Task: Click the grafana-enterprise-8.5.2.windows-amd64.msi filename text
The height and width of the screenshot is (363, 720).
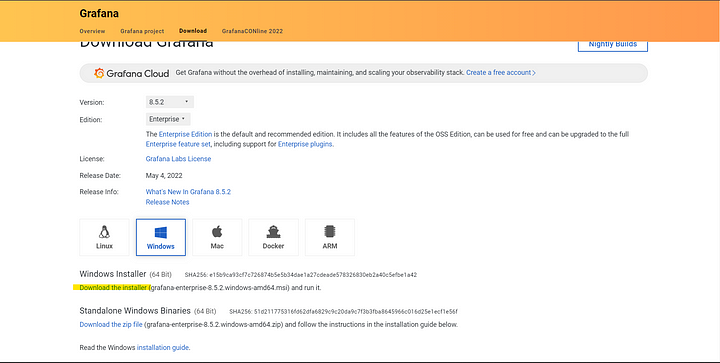Action: [x=220, y=288]
